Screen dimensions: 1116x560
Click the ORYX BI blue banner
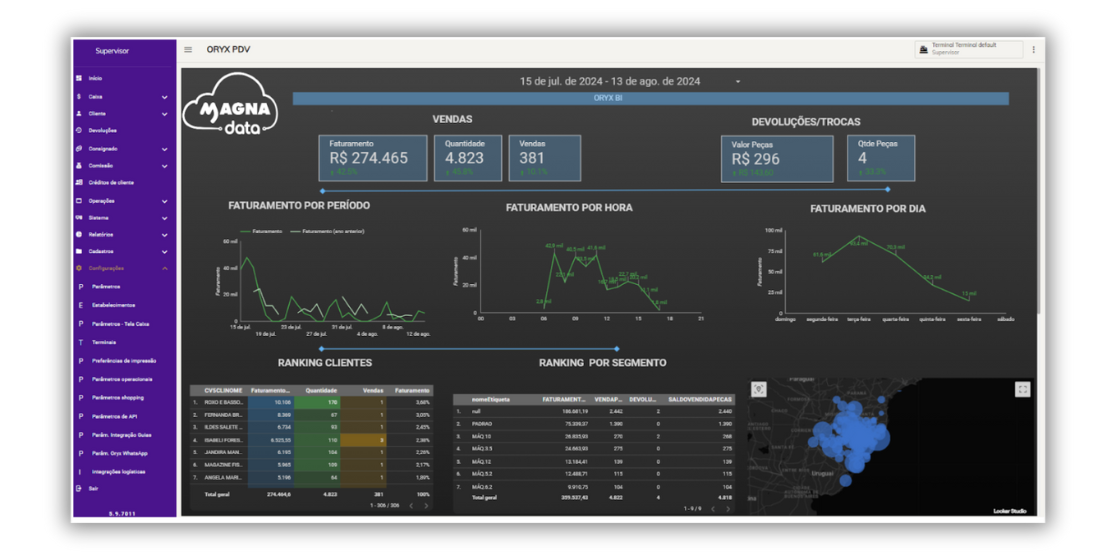pyautogui.click(x=651, y=98)
